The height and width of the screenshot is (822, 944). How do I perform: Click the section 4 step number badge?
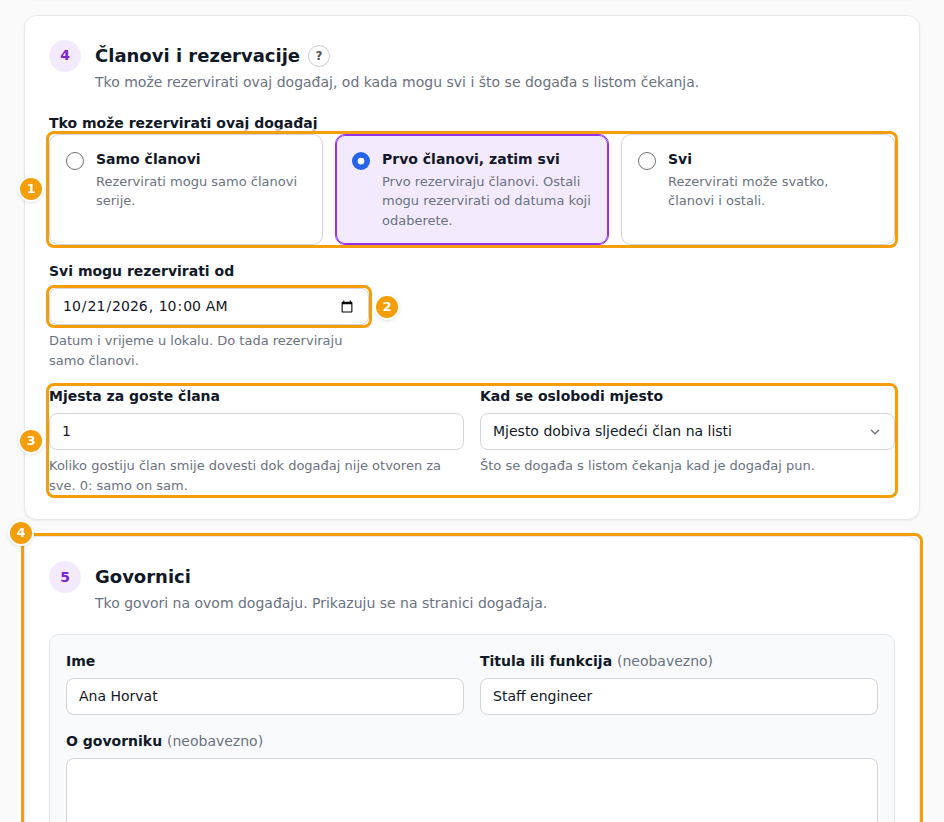(x=65, y=56)
